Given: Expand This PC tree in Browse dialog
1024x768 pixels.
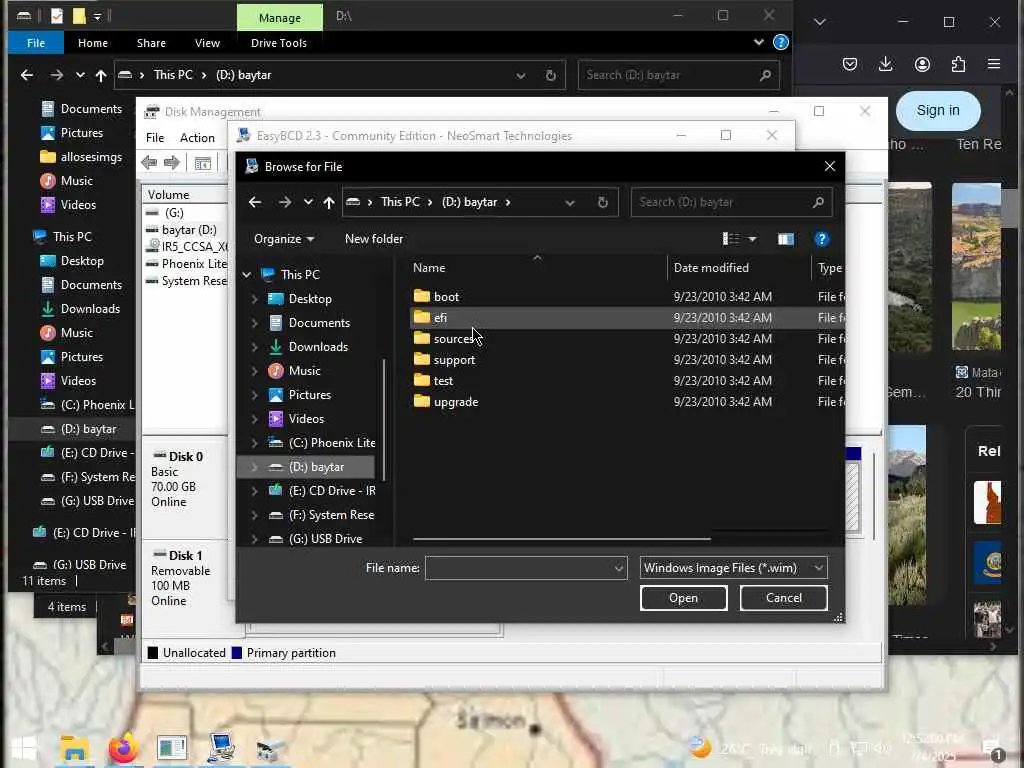Looking at the screenshot, I should [x=246, y=275].
